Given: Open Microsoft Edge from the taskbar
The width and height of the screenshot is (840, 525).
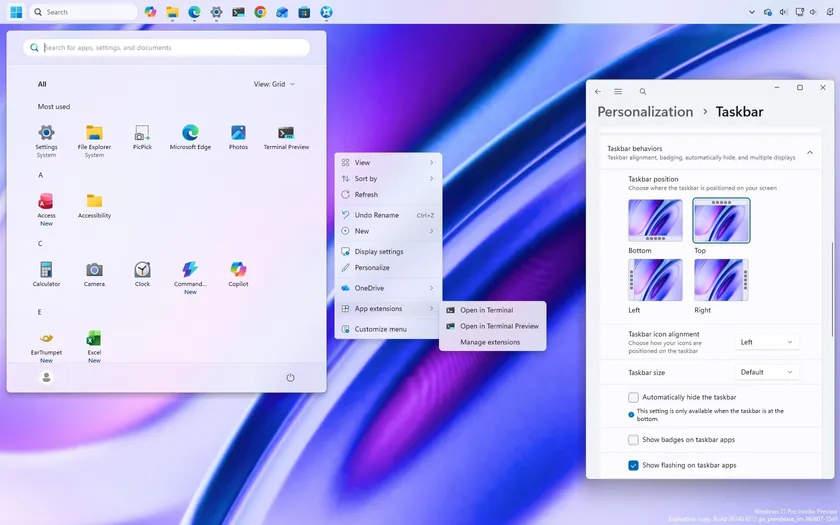Looking at the screenshot, I should [x=194, y=12].
